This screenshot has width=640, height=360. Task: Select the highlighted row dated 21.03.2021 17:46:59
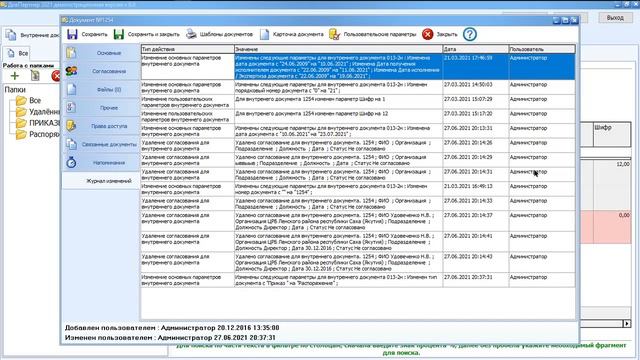click(358, 67)
